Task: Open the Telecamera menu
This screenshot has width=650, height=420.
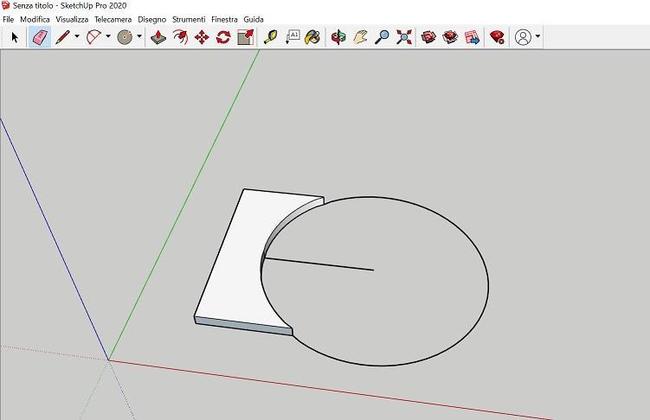Action: tap(112, 19)
